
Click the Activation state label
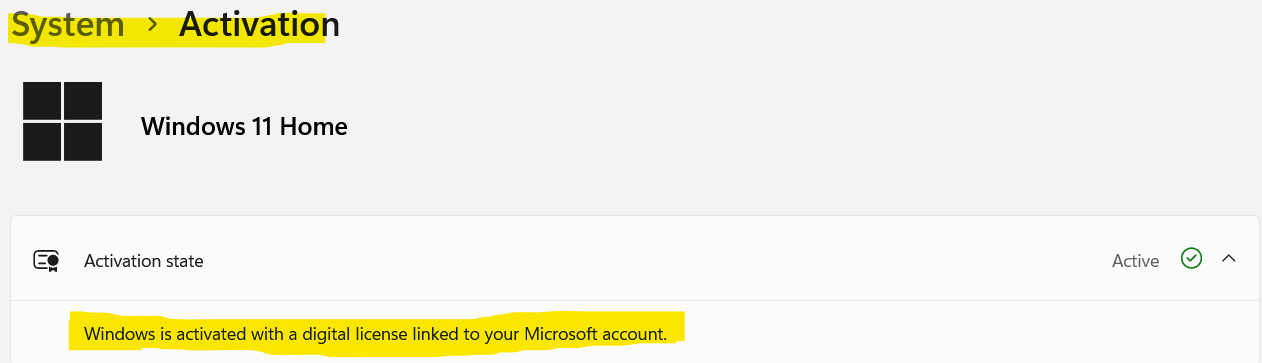click(x=144, y=261)
